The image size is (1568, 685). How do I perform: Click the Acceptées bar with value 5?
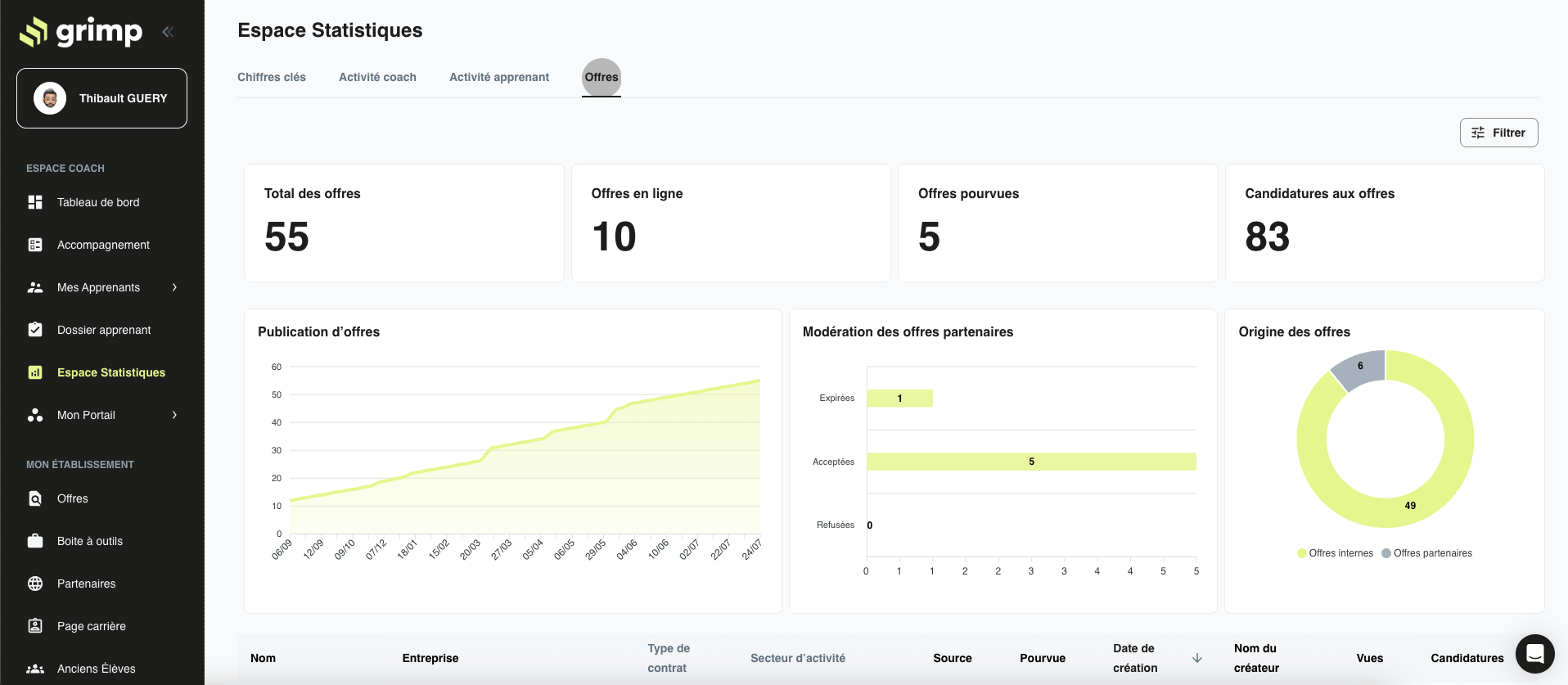click(x=1031, y=462)
